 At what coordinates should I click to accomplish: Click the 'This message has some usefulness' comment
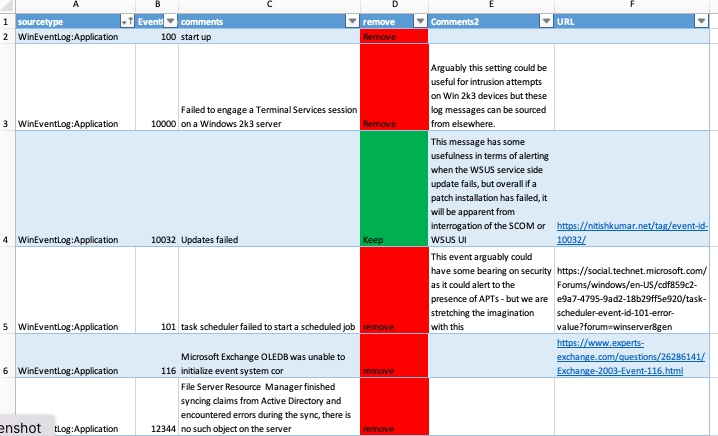[x=491, y=189]
